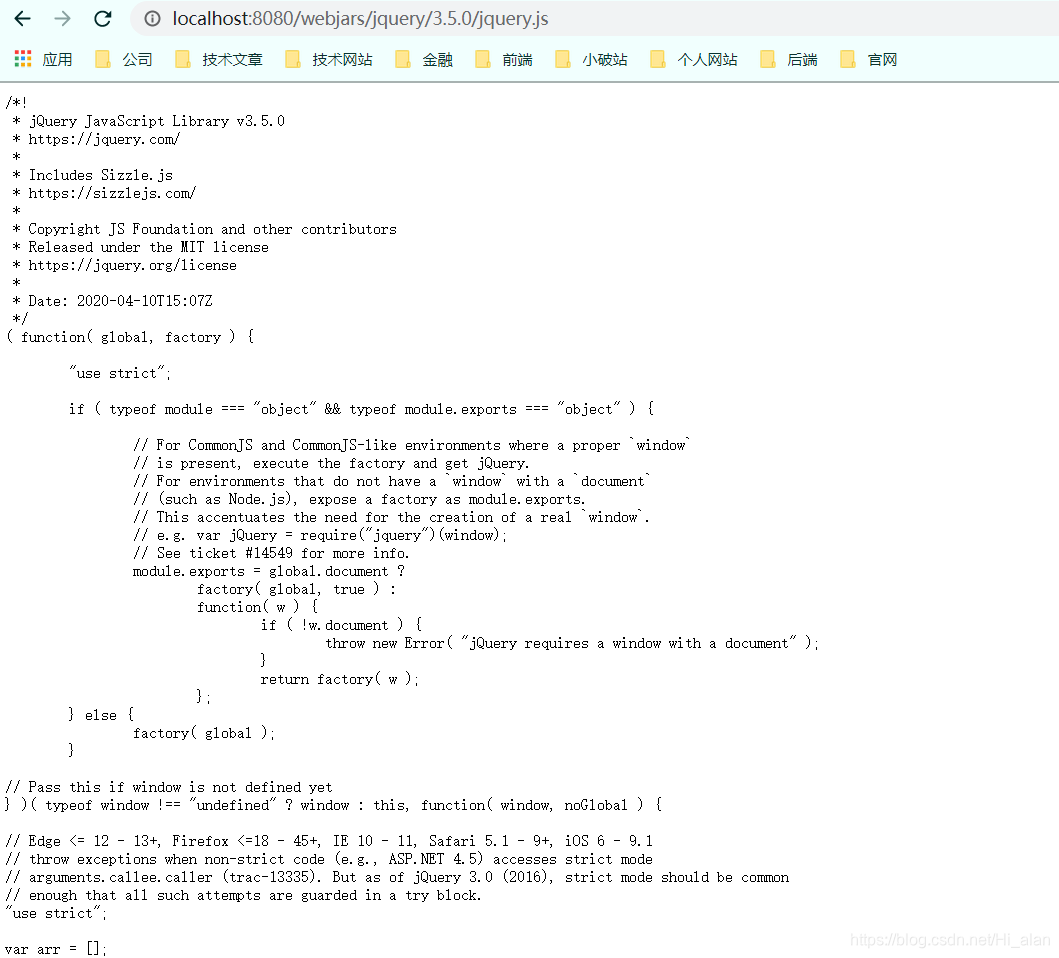Image resolution: width=1059 pixels, height=958 pixels.
Task: Click the 'enough that all such attempts' comment
Action: [x=243, y=895]
